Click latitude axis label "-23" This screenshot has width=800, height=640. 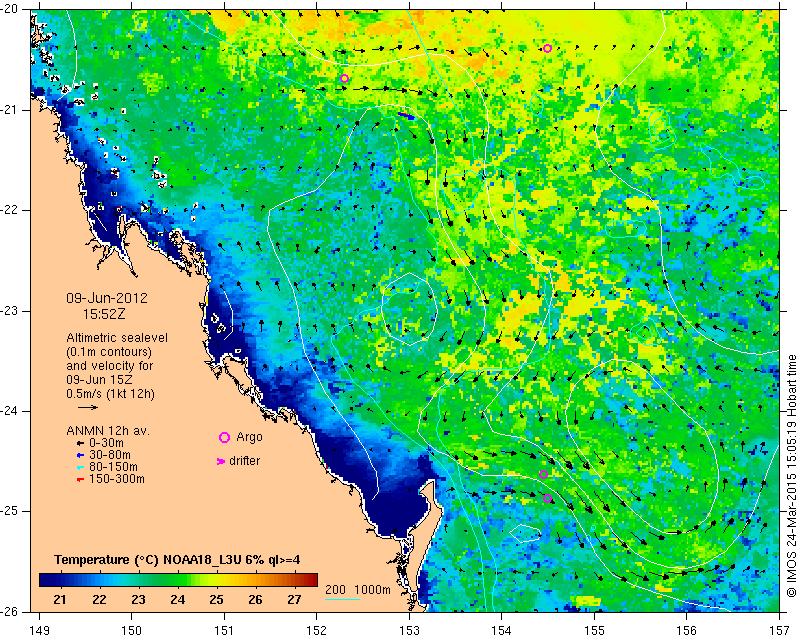[9, 311]
